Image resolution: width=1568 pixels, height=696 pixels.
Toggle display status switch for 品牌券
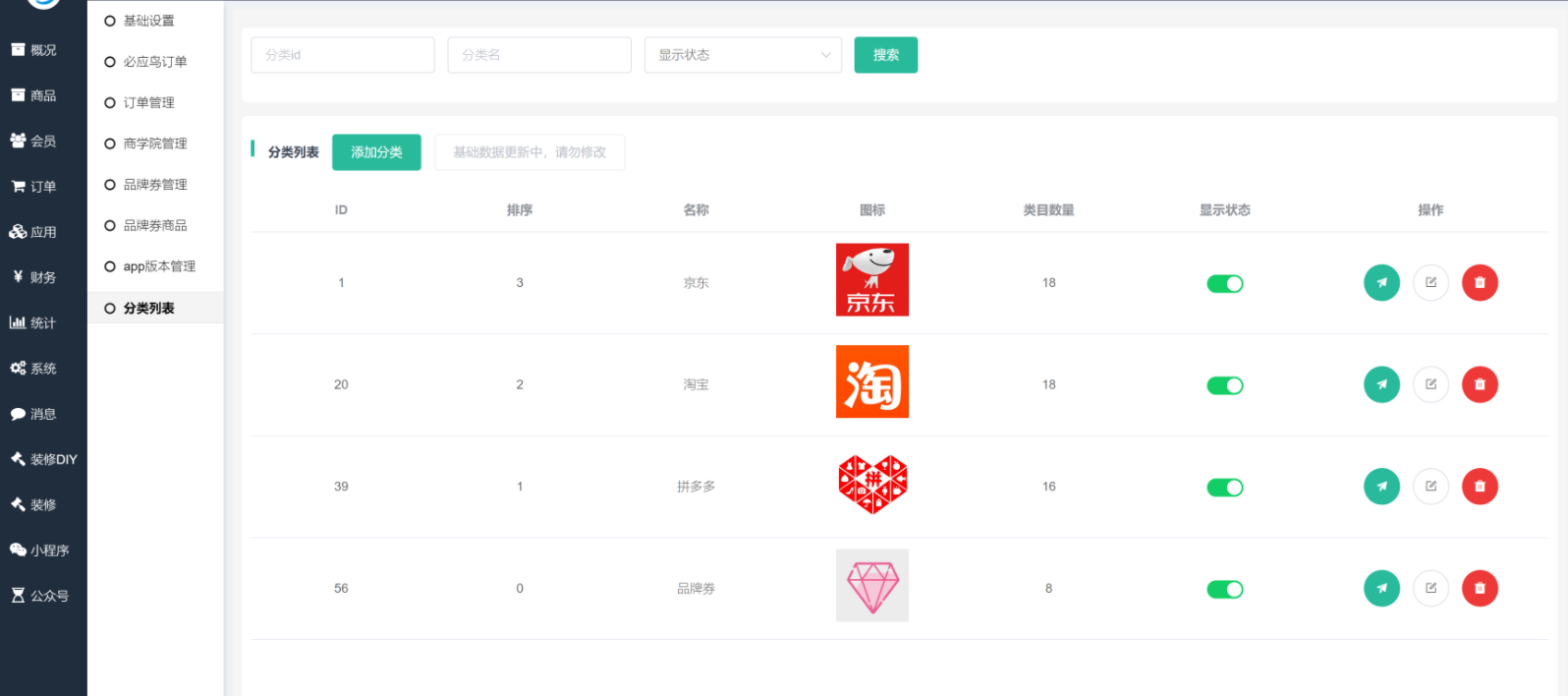coord(1224,590)
